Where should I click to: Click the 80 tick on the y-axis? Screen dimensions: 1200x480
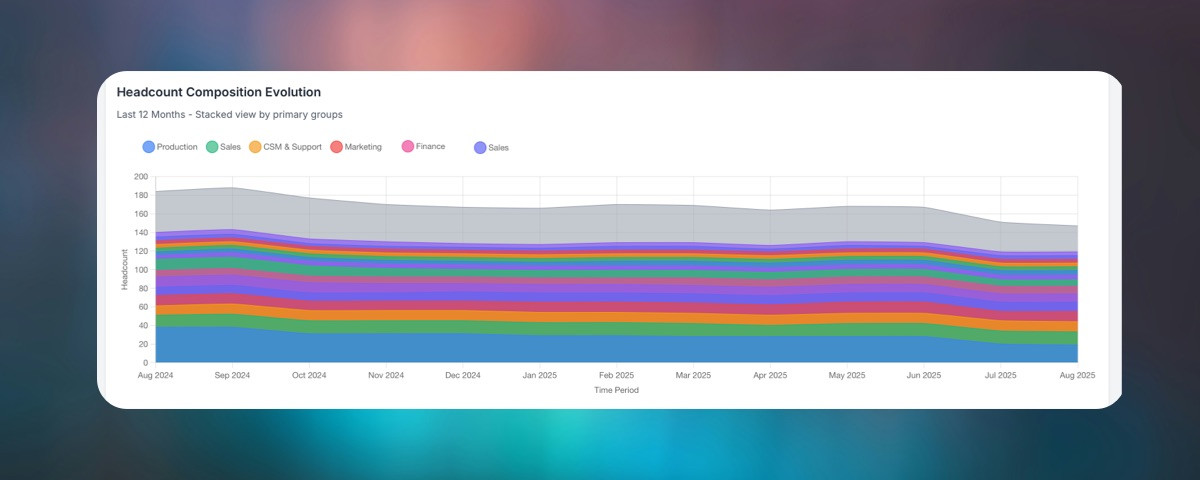tap(142, 289)
